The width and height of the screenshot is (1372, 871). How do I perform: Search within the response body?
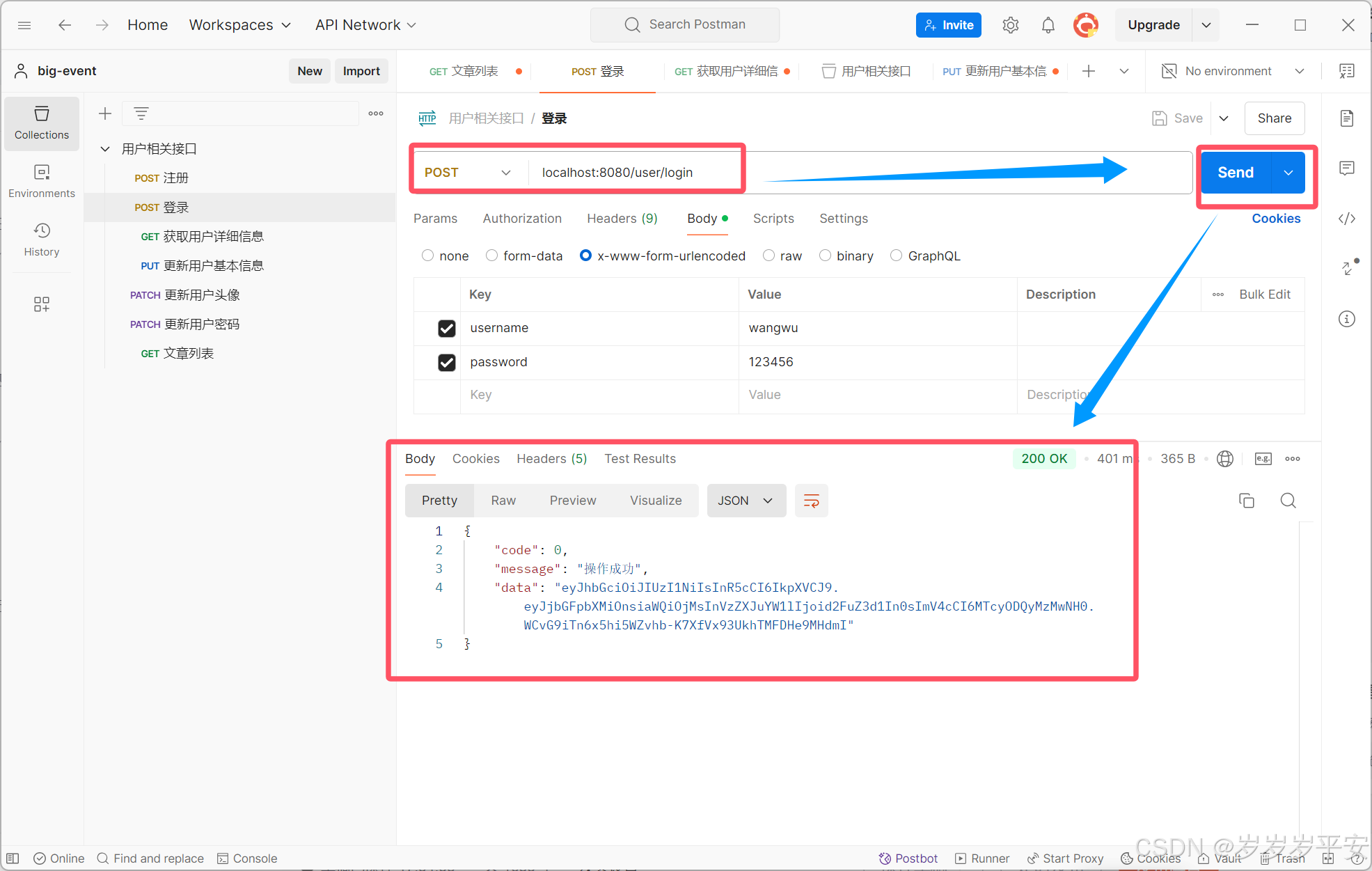click(1288, 501)
